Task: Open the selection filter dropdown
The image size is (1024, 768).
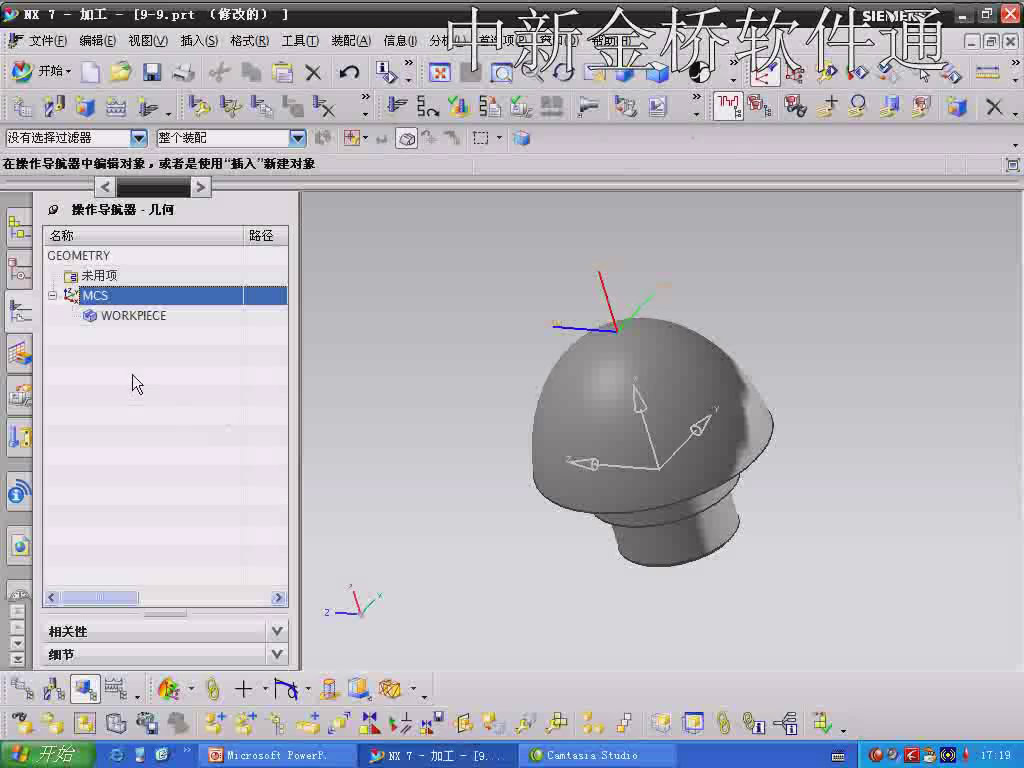Action: pos(138,138)
